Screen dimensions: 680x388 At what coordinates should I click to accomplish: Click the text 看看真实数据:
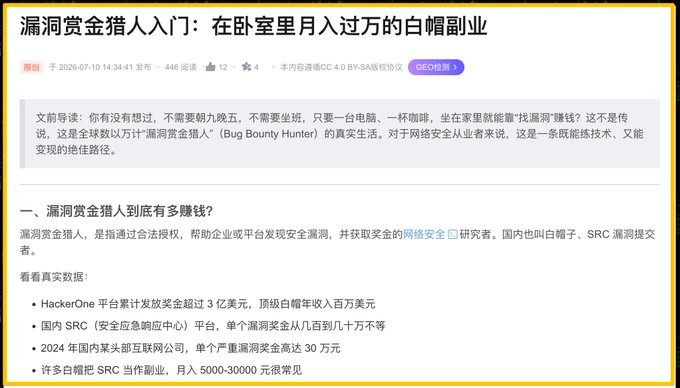coord(54,277)
